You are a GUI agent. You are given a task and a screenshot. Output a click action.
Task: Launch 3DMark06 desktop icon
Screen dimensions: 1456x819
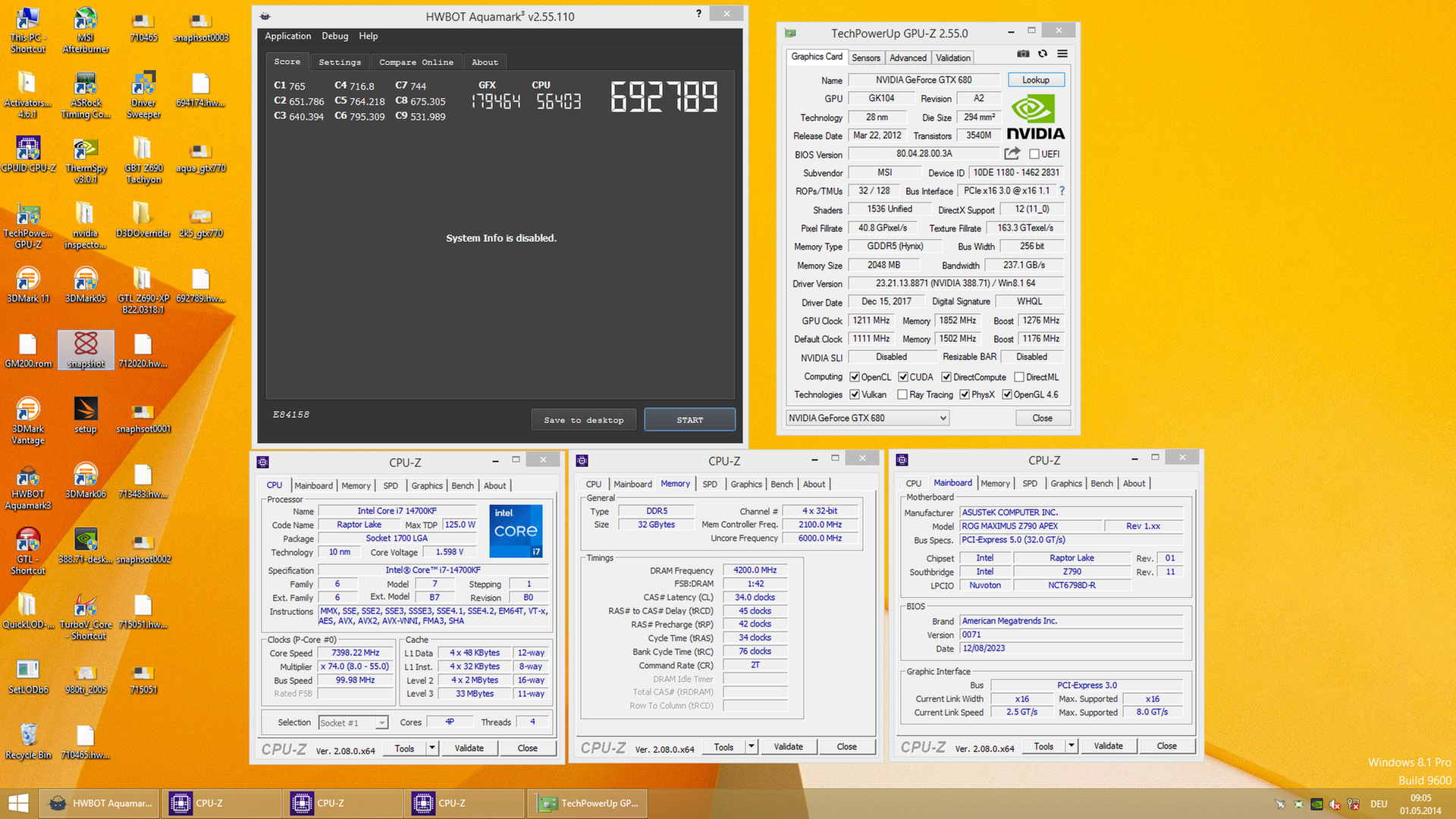point(86,481)
